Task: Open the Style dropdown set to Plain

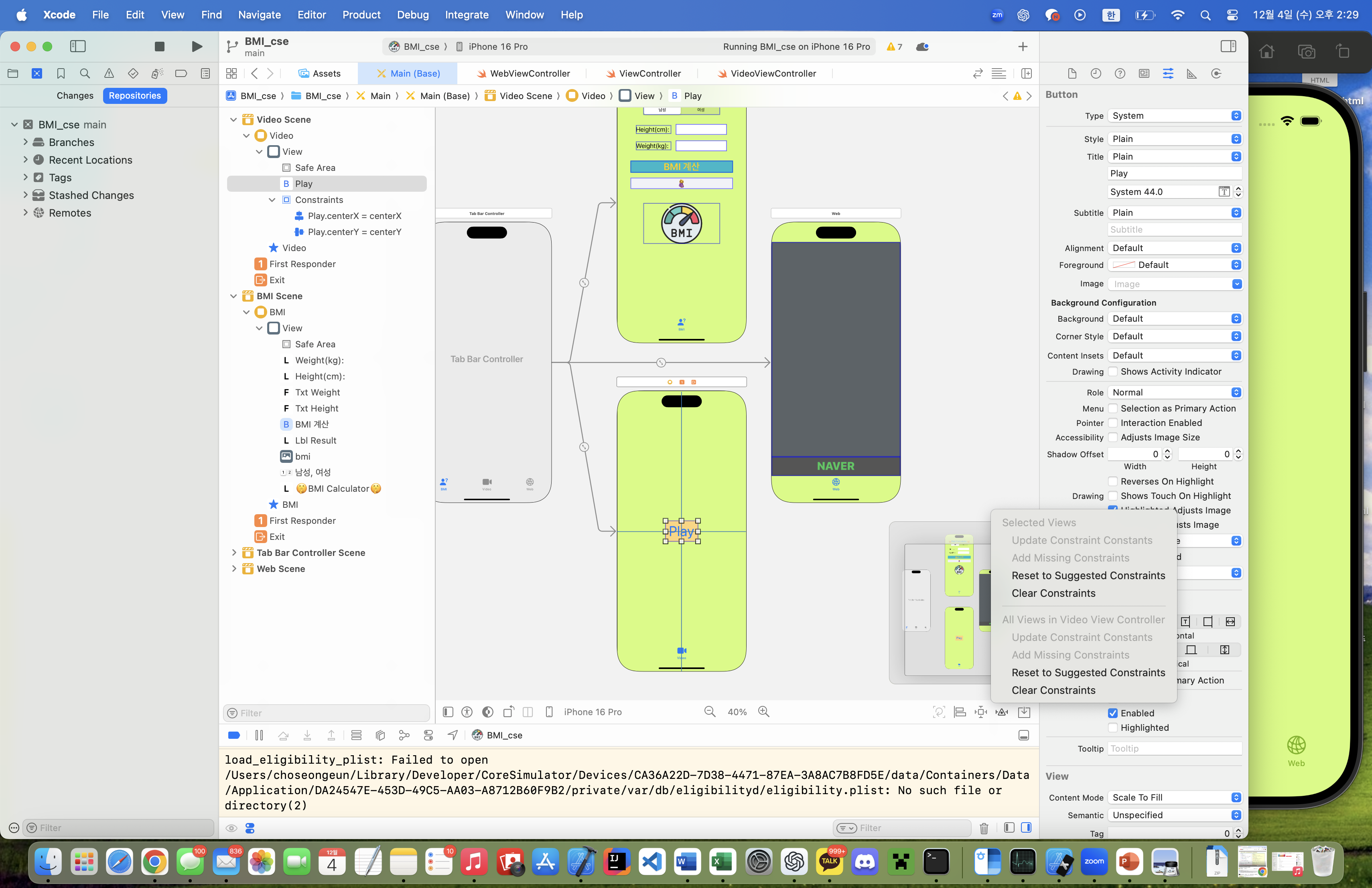Action: (1174, 139)
